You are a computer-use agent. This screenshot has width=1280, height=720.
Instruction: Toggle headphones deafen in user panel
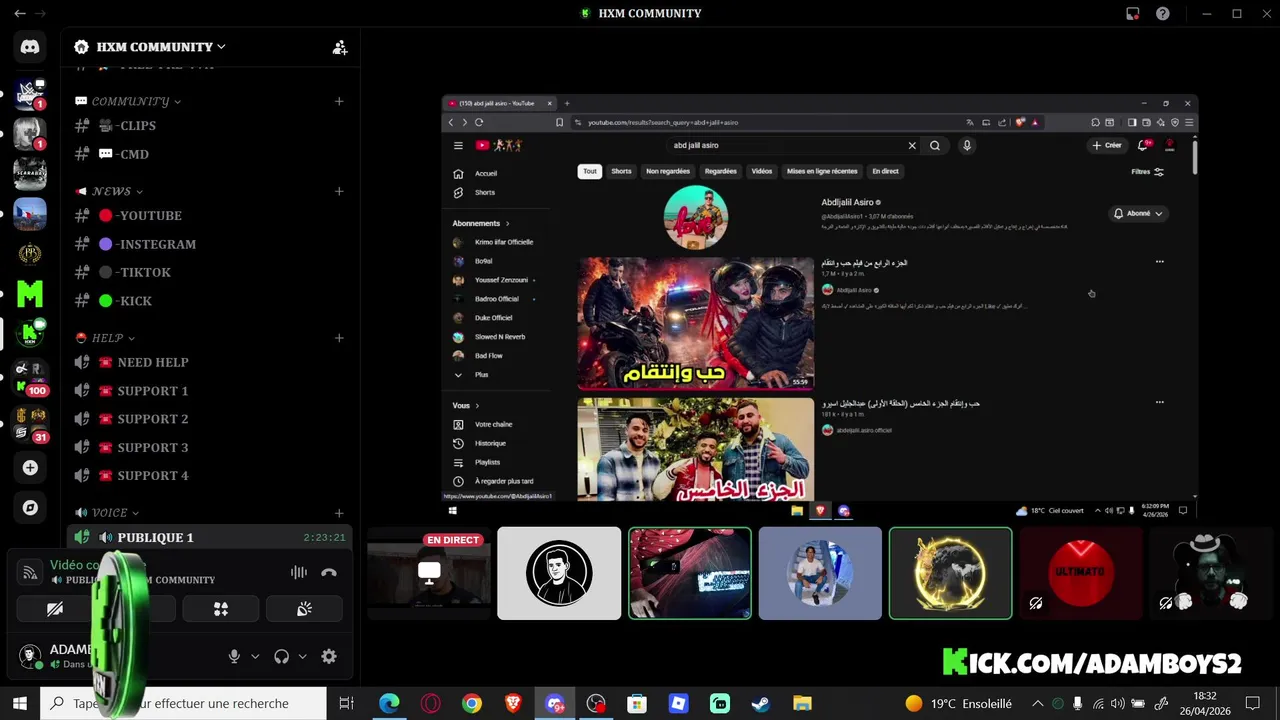(x=282, y=656)
